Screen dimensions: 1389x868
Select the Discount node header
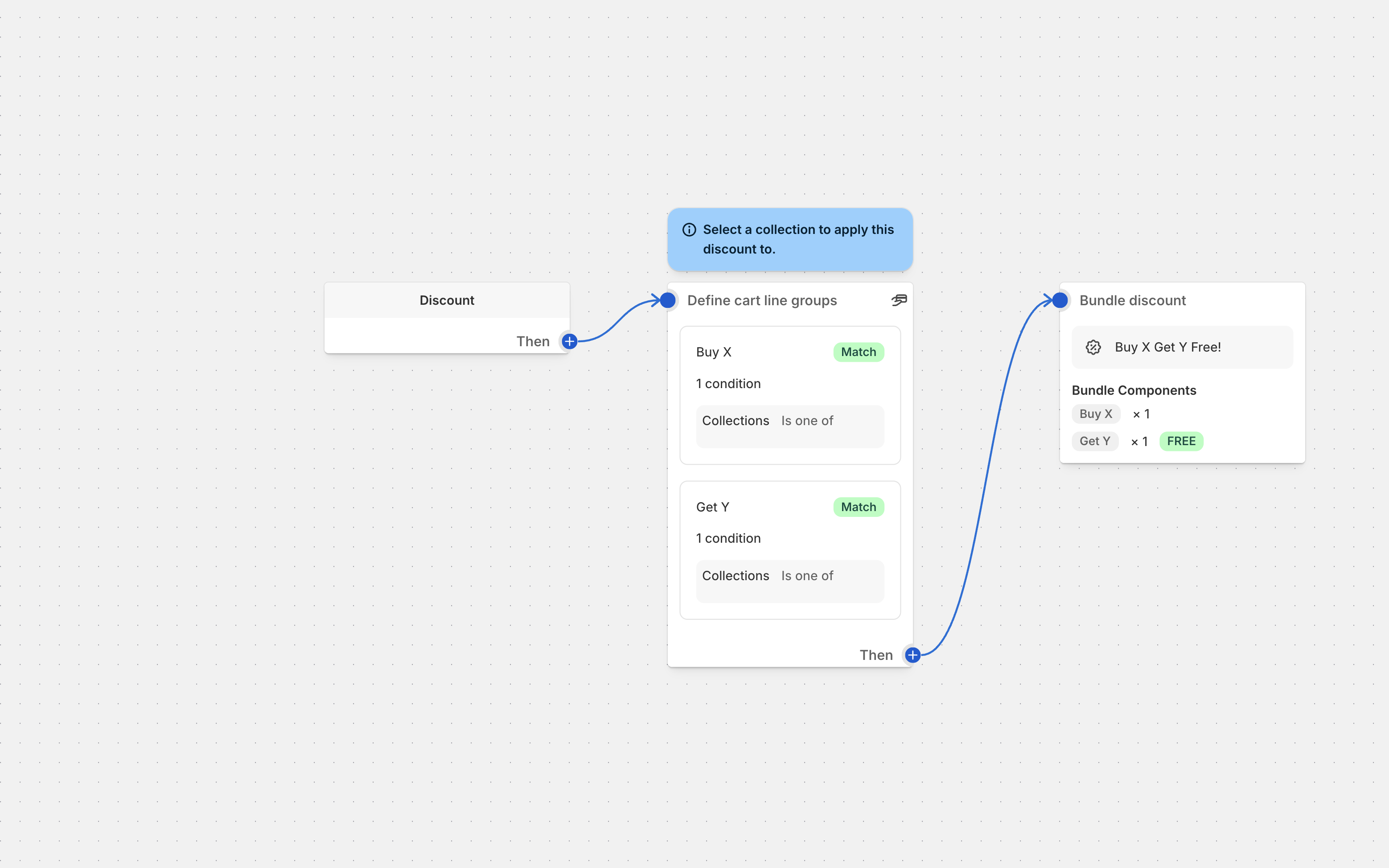pos(447,300)
